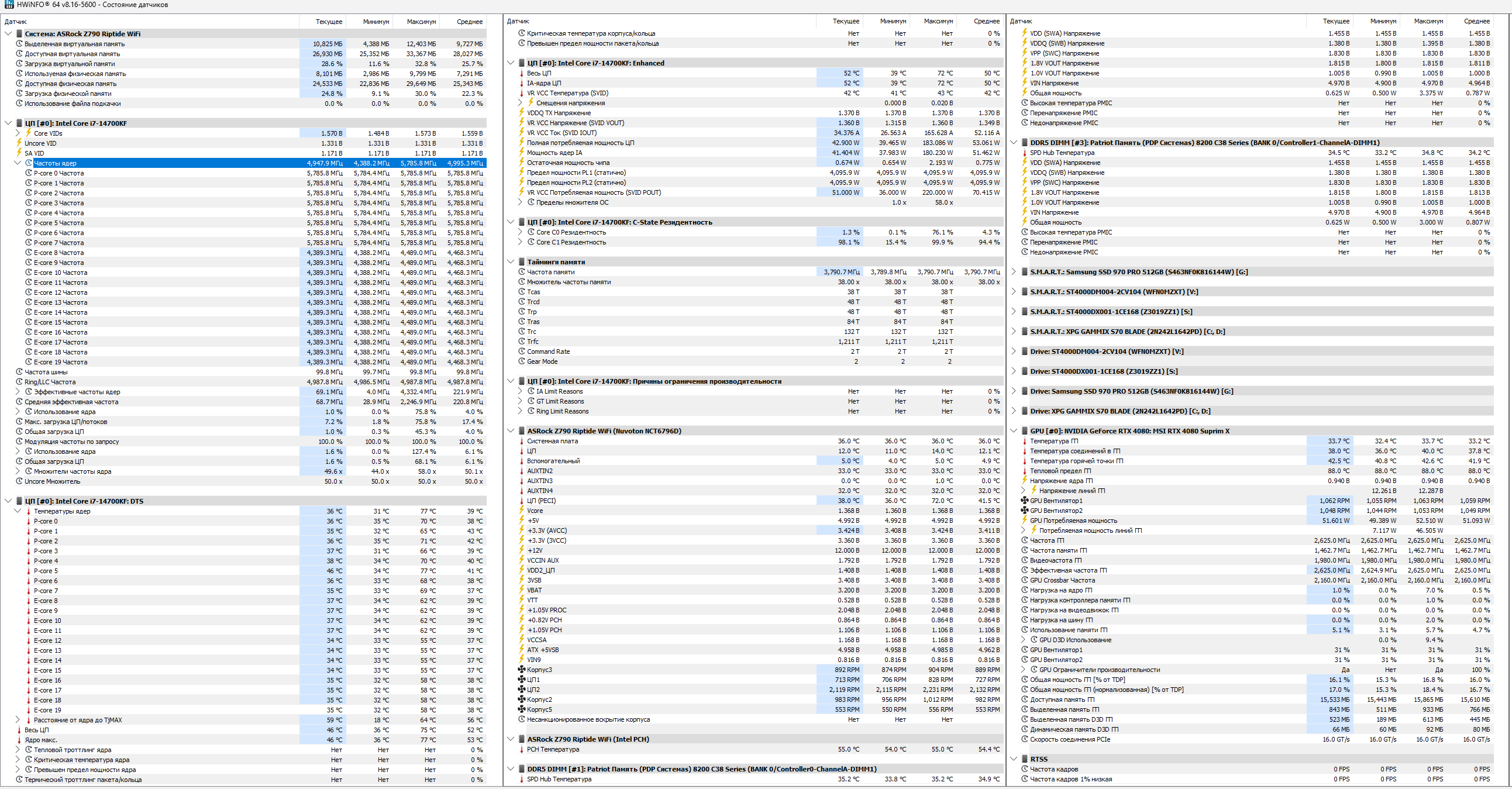Click the Максимум column header in left panel
Viewport: 1512px width, 789px height.
point(422,22)
